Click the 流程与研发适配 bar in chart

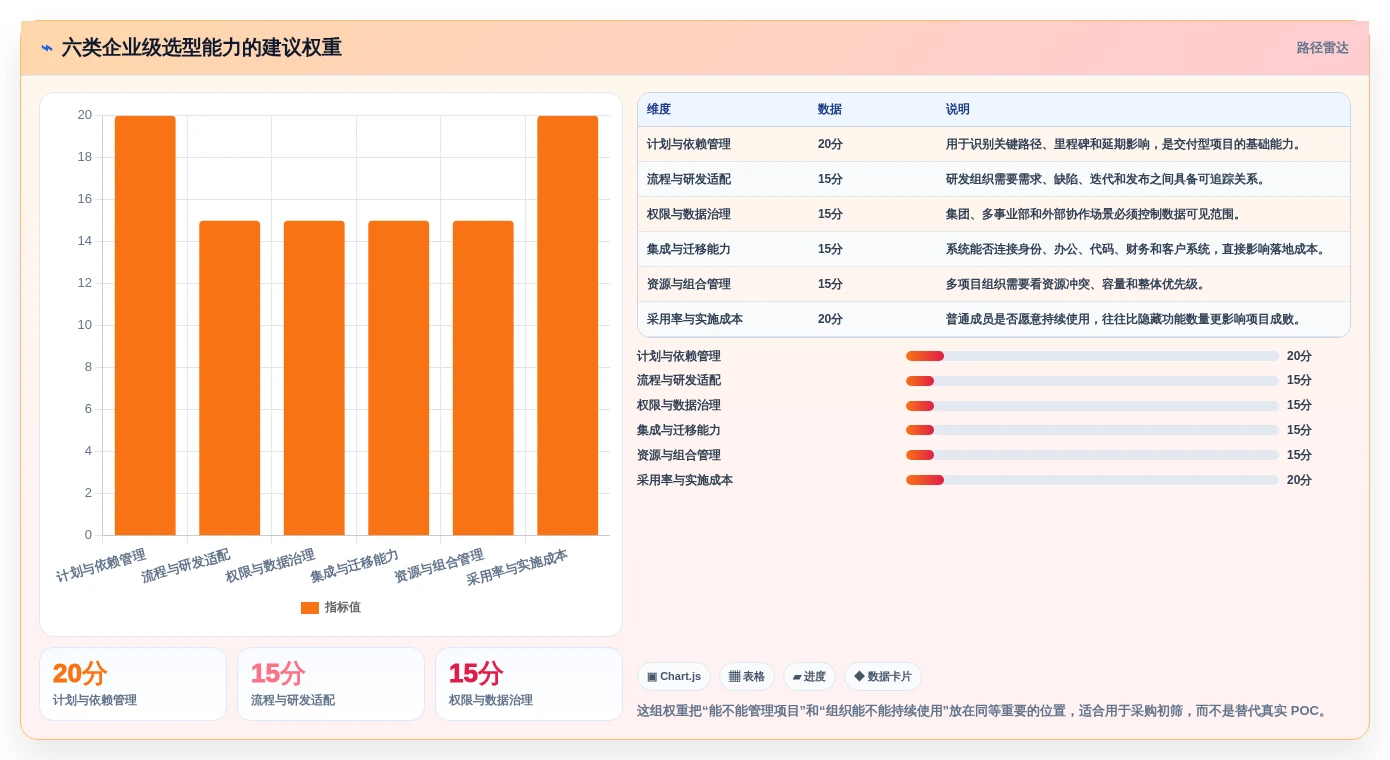230,378
